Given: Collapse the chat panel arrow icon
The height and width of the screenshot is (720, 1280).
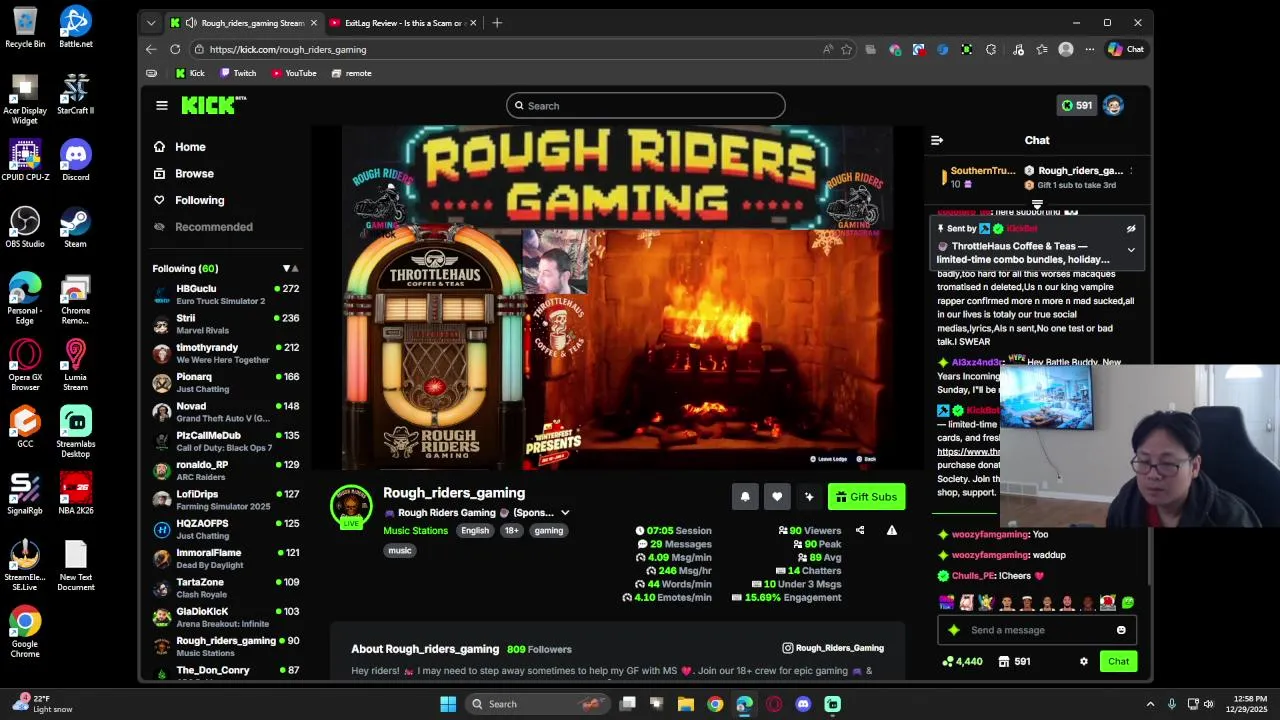Looking at the screenshot, I should coord(937,141).
